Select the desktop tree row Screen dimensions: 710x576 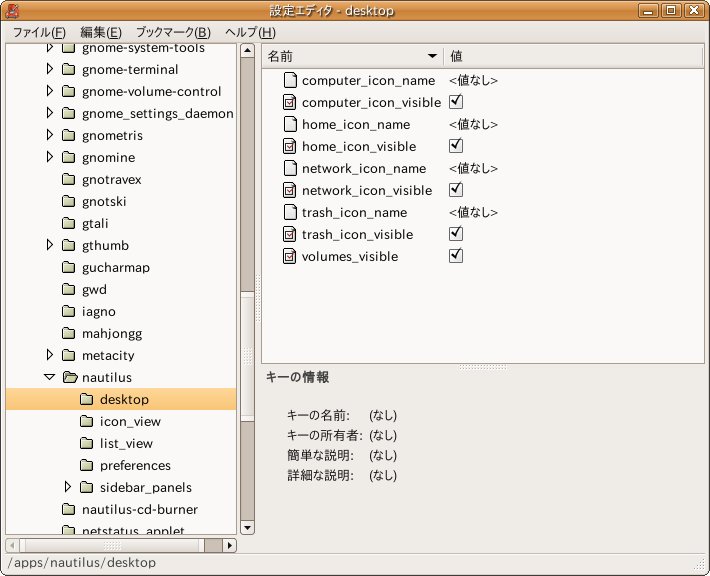click(121, 399)
